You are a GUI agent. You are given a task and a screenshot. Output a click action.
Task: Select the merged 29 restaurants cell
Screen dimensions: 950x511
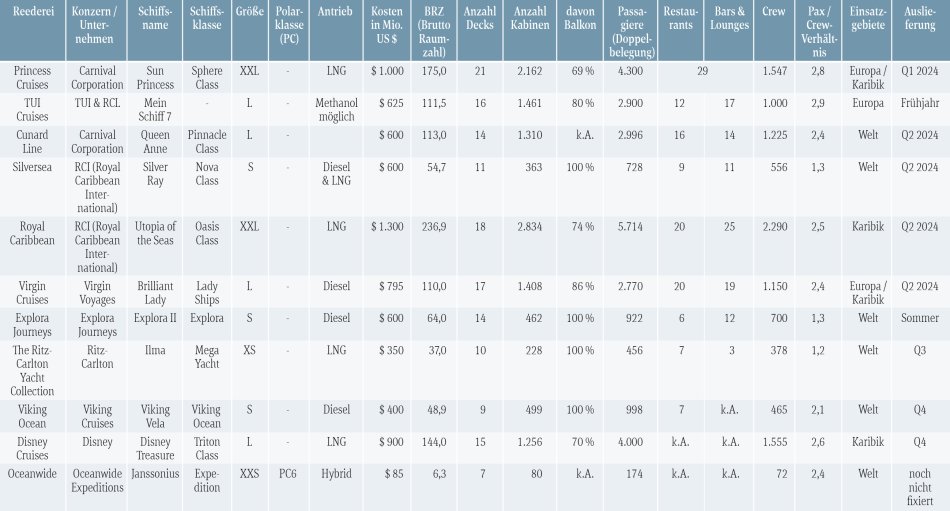point(702,71)
